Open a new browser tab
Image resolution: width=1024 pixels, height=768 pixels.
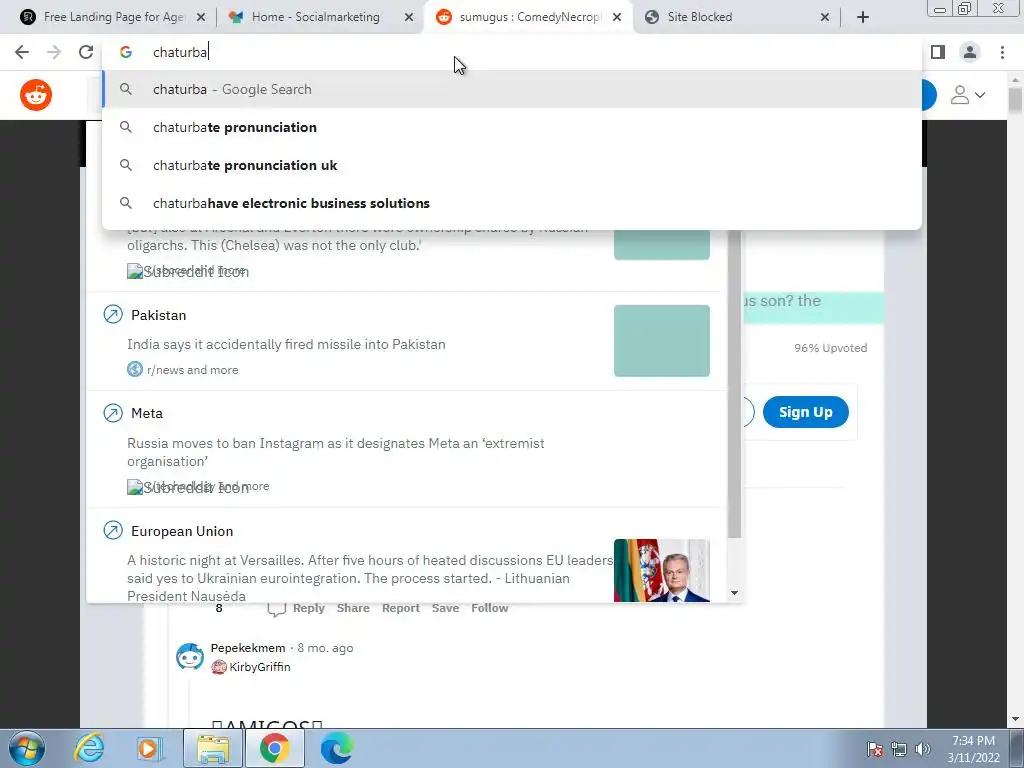point(863,17)
